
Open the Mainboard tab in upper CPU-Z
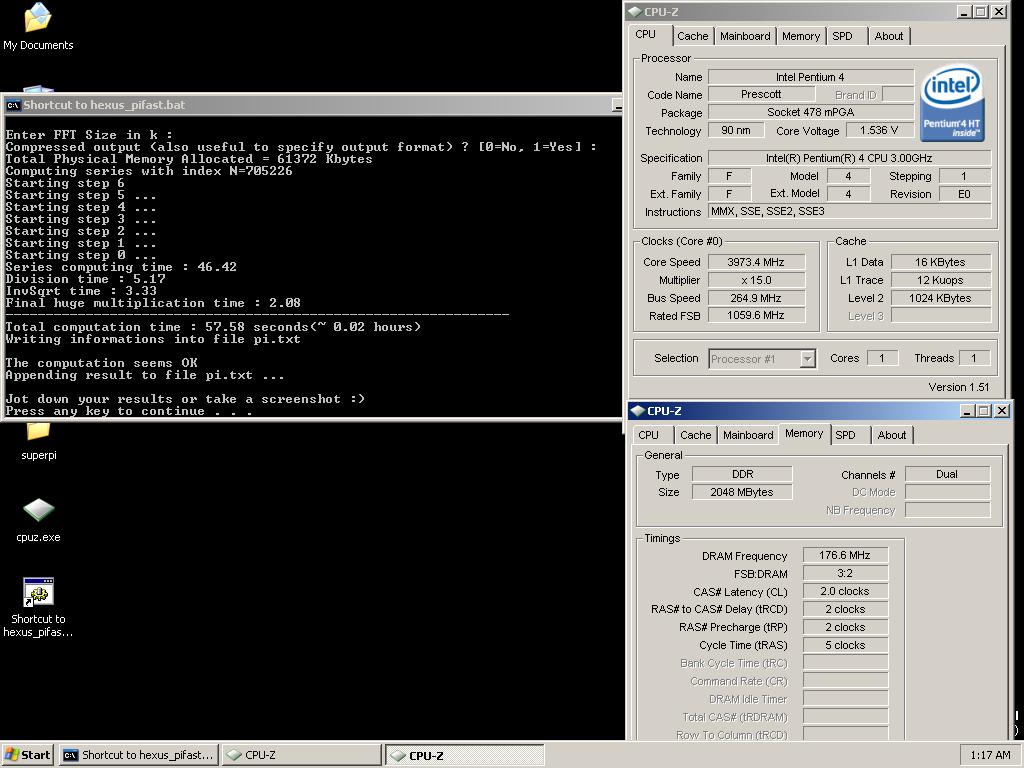point(745,36)
